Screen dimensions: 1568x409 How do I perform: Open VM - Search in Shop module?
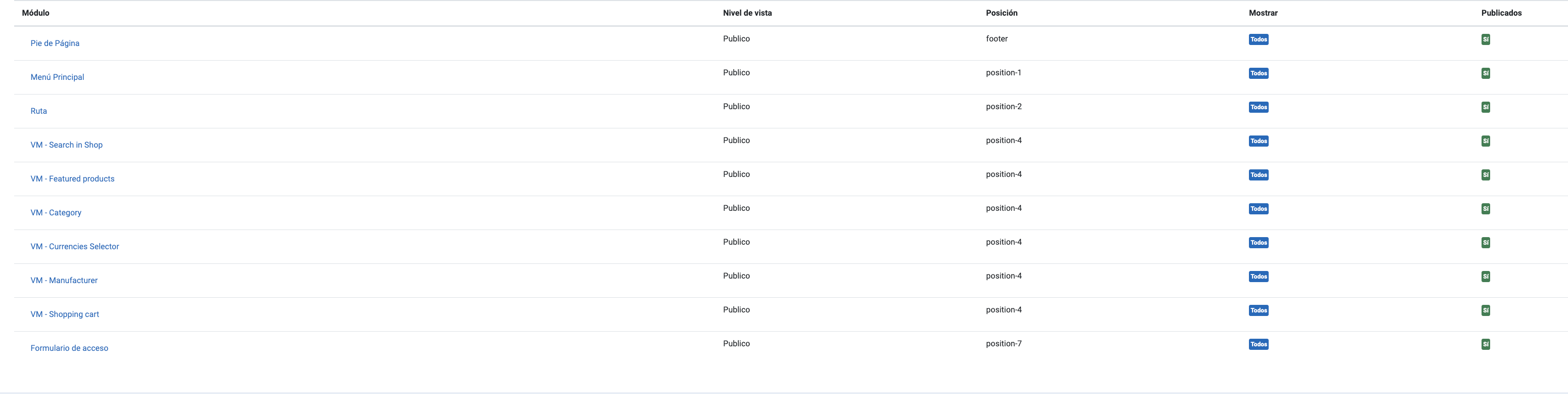(x=66, y=145)
